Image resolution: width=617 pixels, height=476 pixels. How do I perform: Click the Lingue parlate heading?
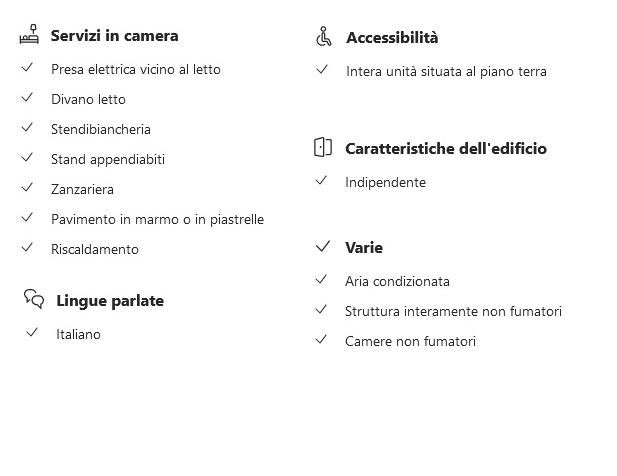tap(110, 301)
